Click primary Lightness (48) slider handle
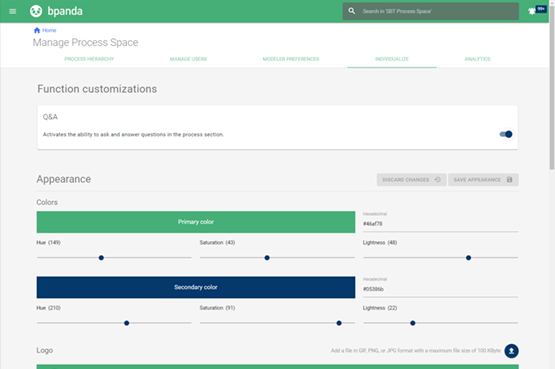The height and width of the screenshot is (369, 555). coord(468,258)
